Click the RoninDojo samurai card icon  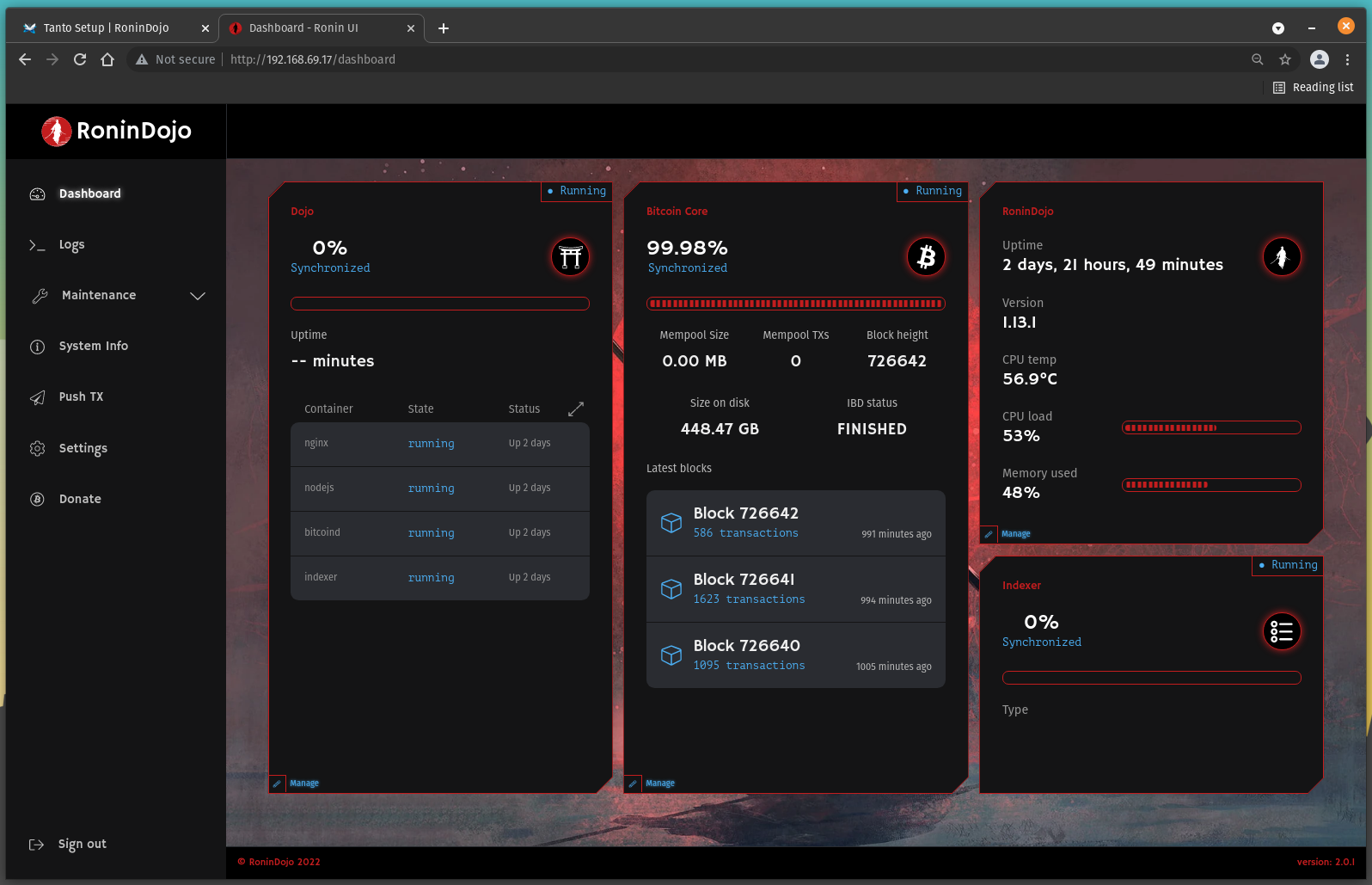coord(1282,257)
